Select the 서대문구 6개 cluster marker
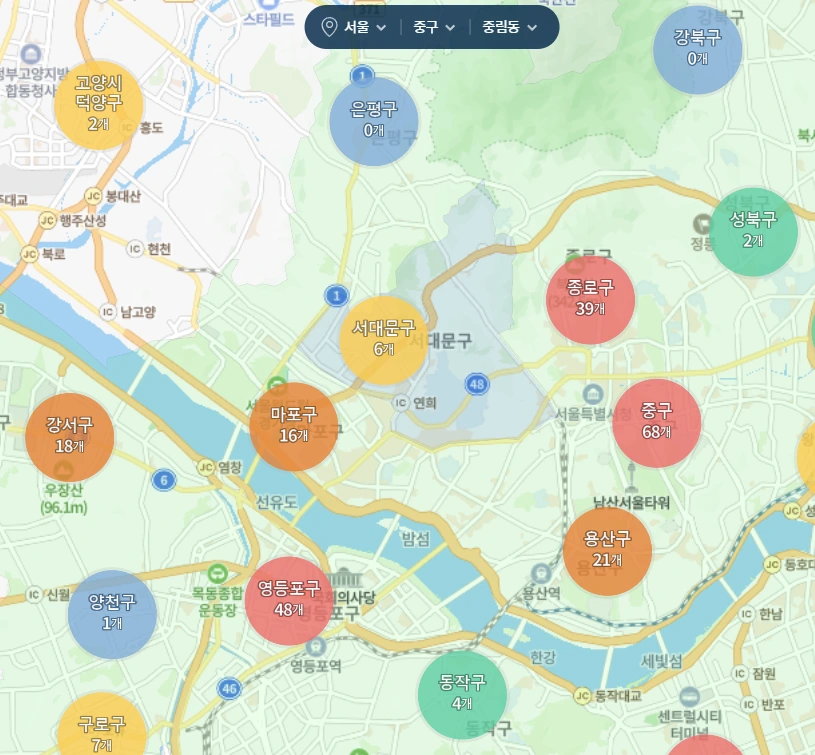This screenshot has width=815, height=755. tap(384, 340)
